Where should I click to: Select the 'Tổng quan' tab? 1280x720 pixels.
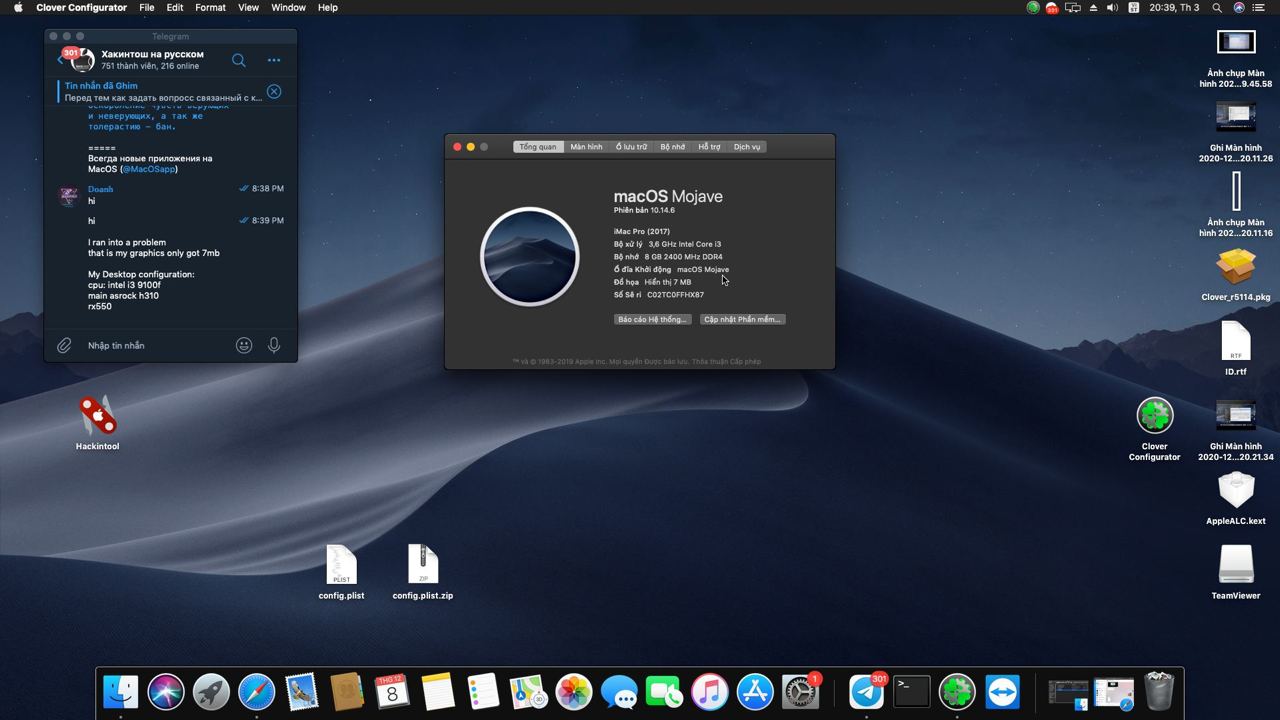click(538, 147)
